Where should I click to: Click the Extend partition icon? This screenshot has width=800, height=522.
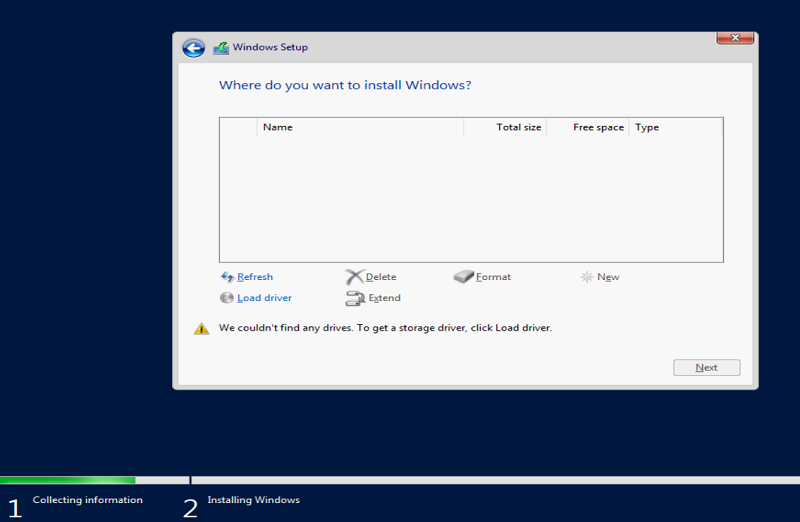coord(355,298)
